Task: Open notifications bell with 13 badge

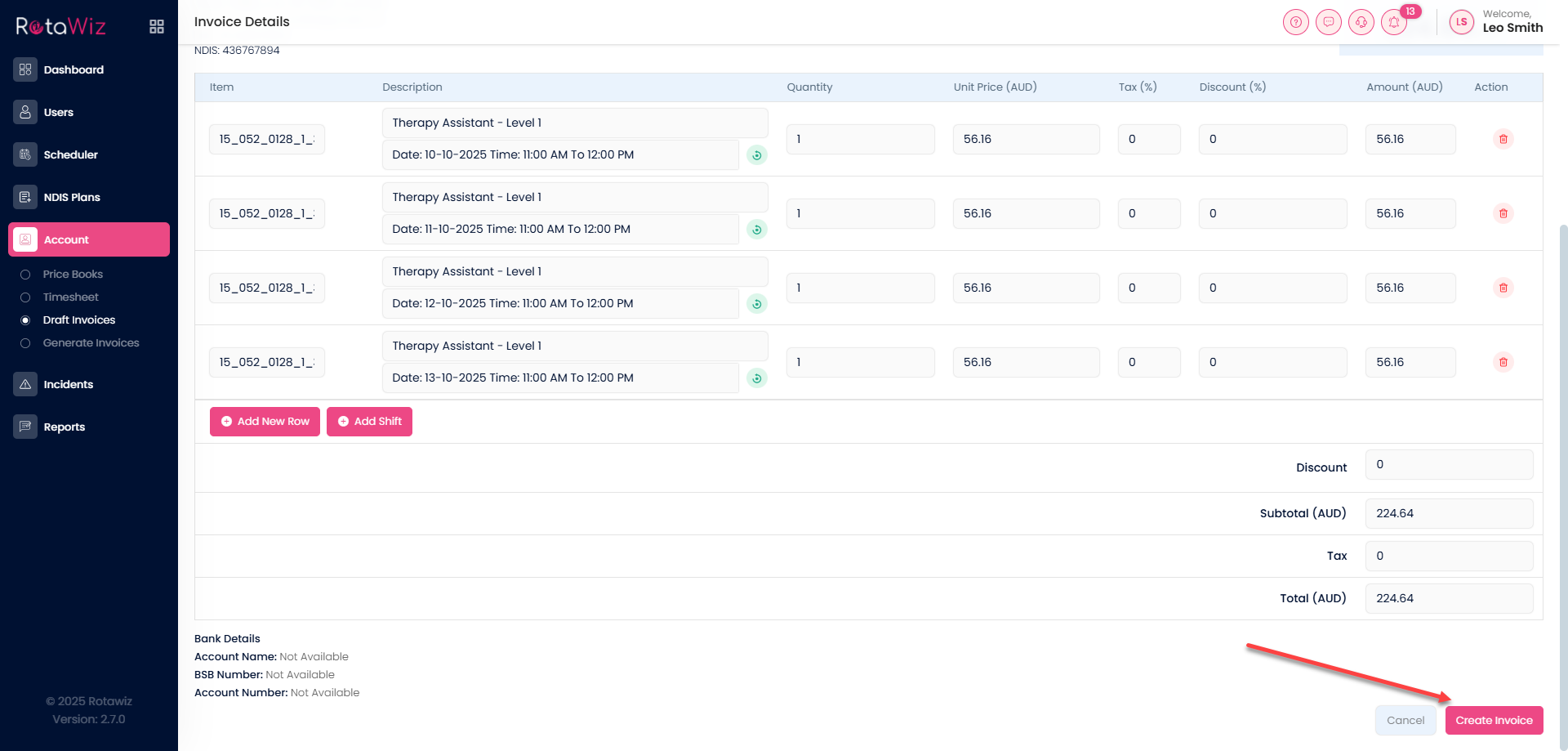Action: 1394,22
